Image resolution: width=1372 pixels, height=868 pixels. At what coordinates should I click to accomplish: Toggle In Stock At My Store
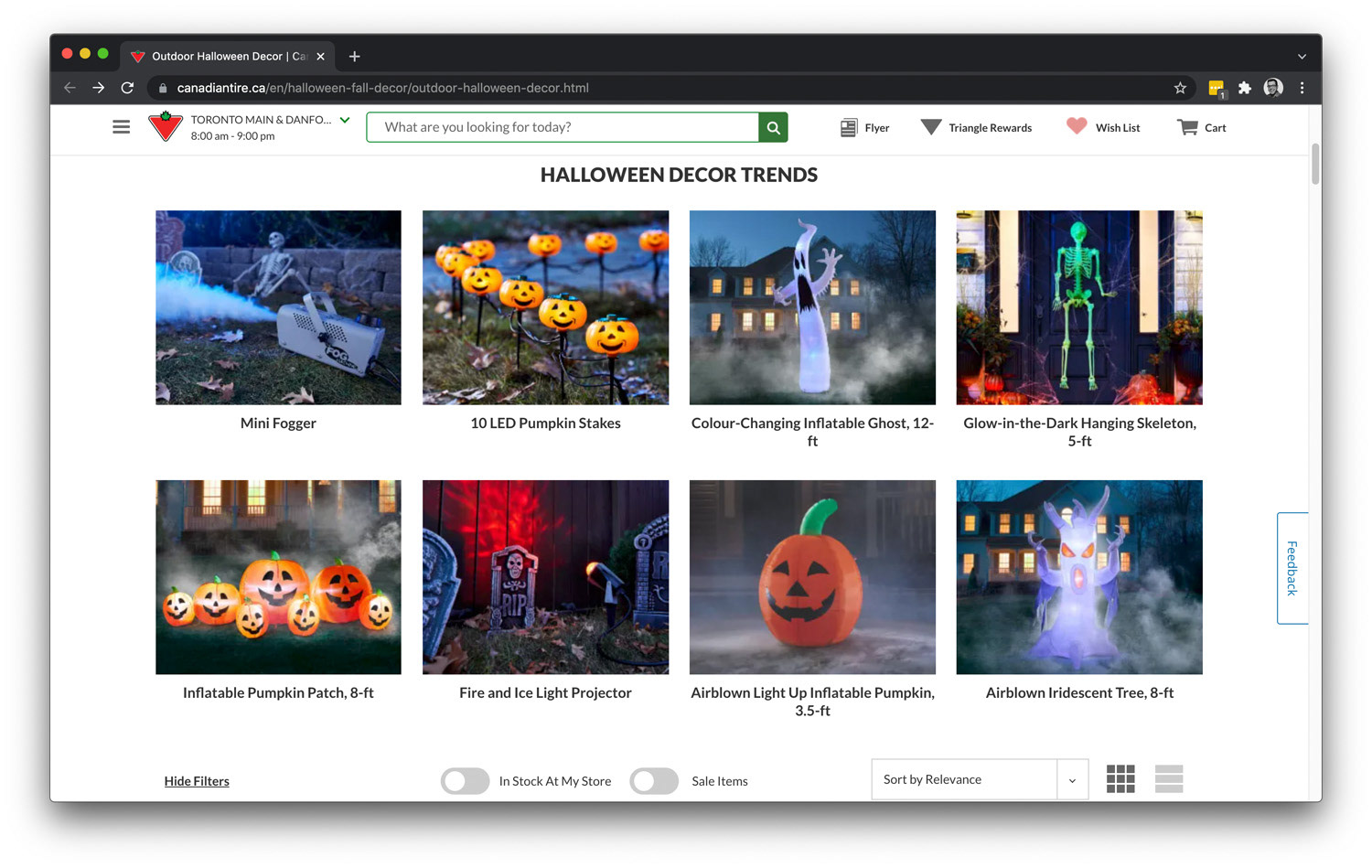coord(466,781)
